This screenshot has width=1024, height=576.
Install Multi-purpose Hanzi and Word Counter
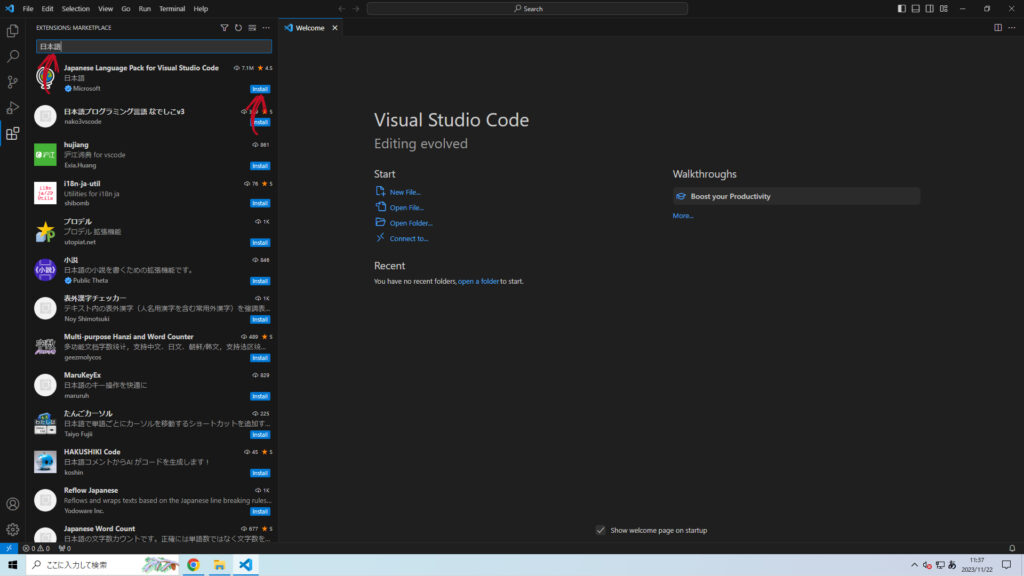(260, 358)
